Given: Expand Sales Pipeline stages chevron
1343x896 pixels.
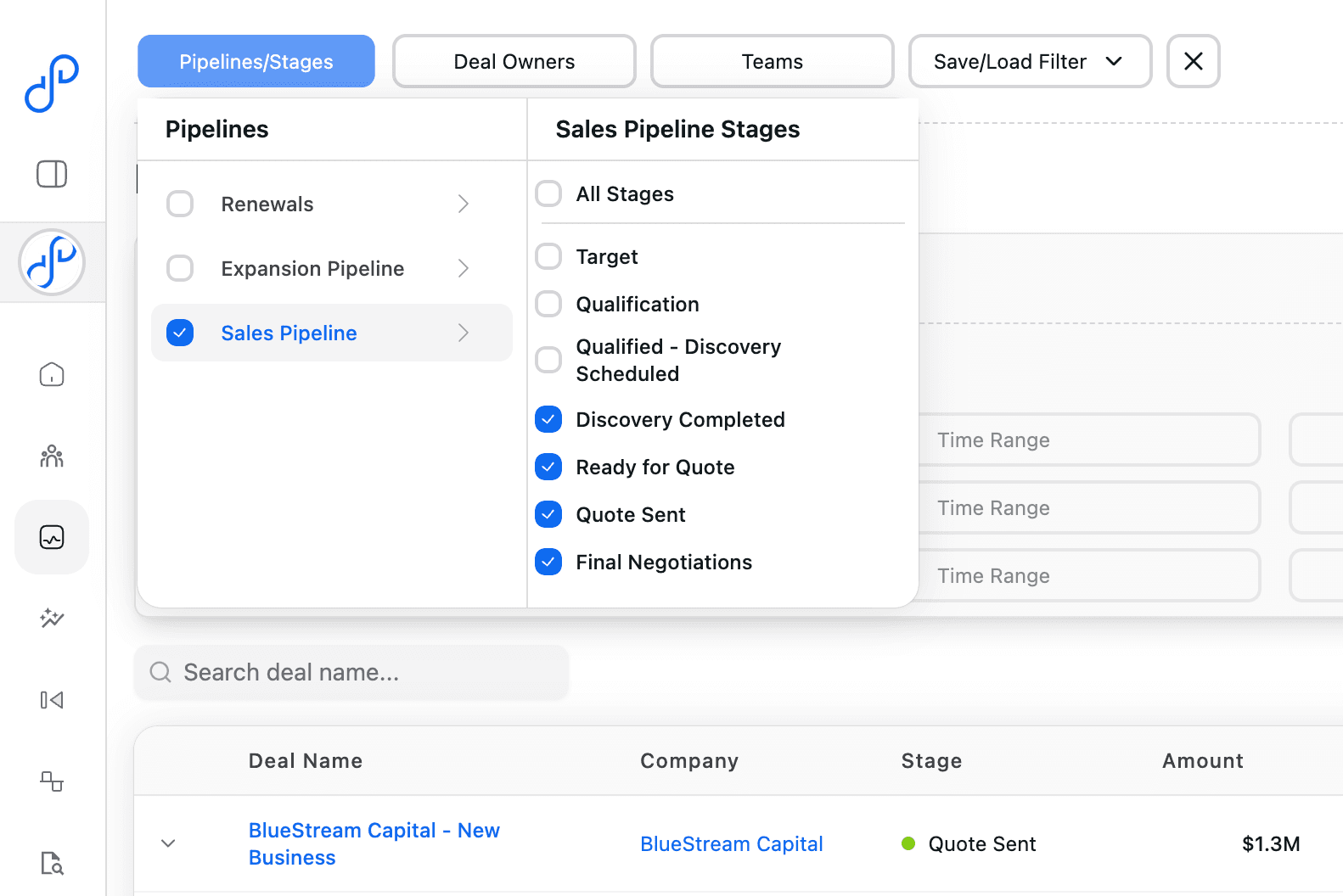Looking at the screenshot, I should 464,333.
